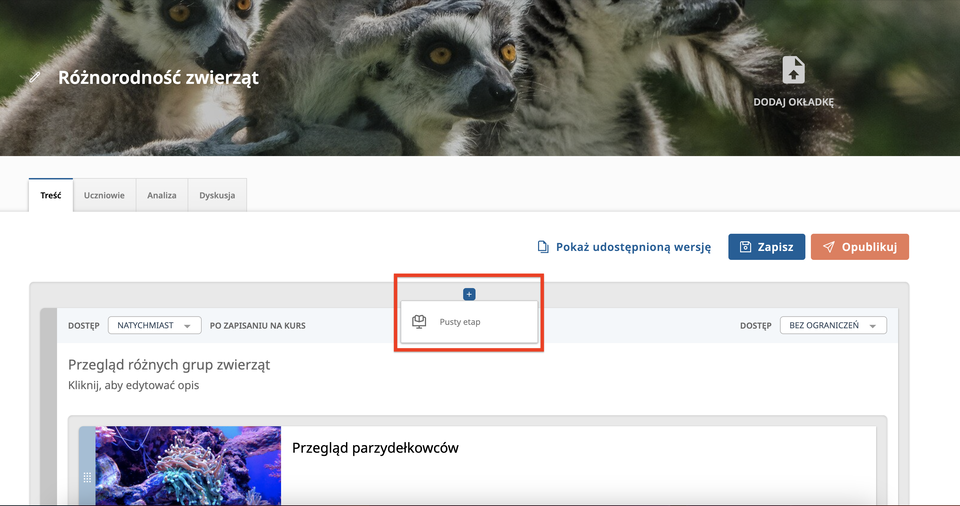Click the upload cover file icon
This screenshot has height=506, width=960.
pos(793,70)
